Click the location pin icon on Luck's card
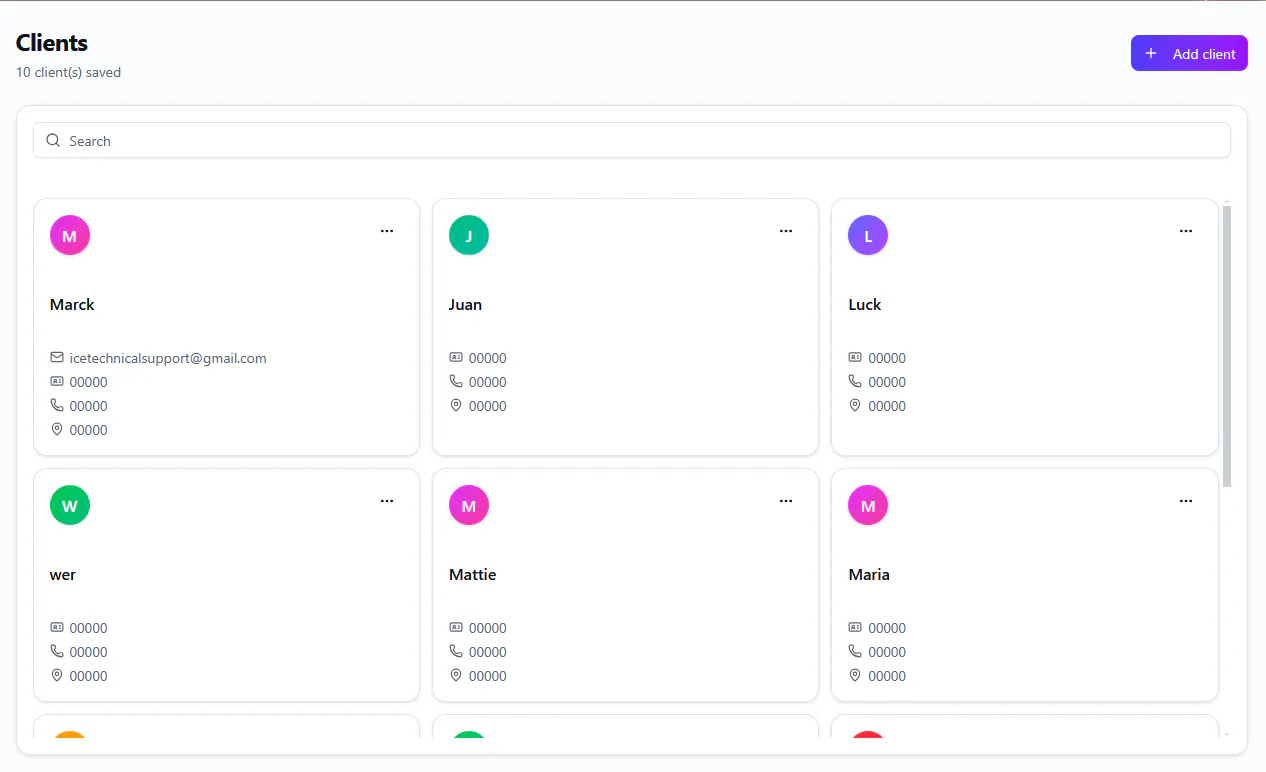 [x=855, y=405]
